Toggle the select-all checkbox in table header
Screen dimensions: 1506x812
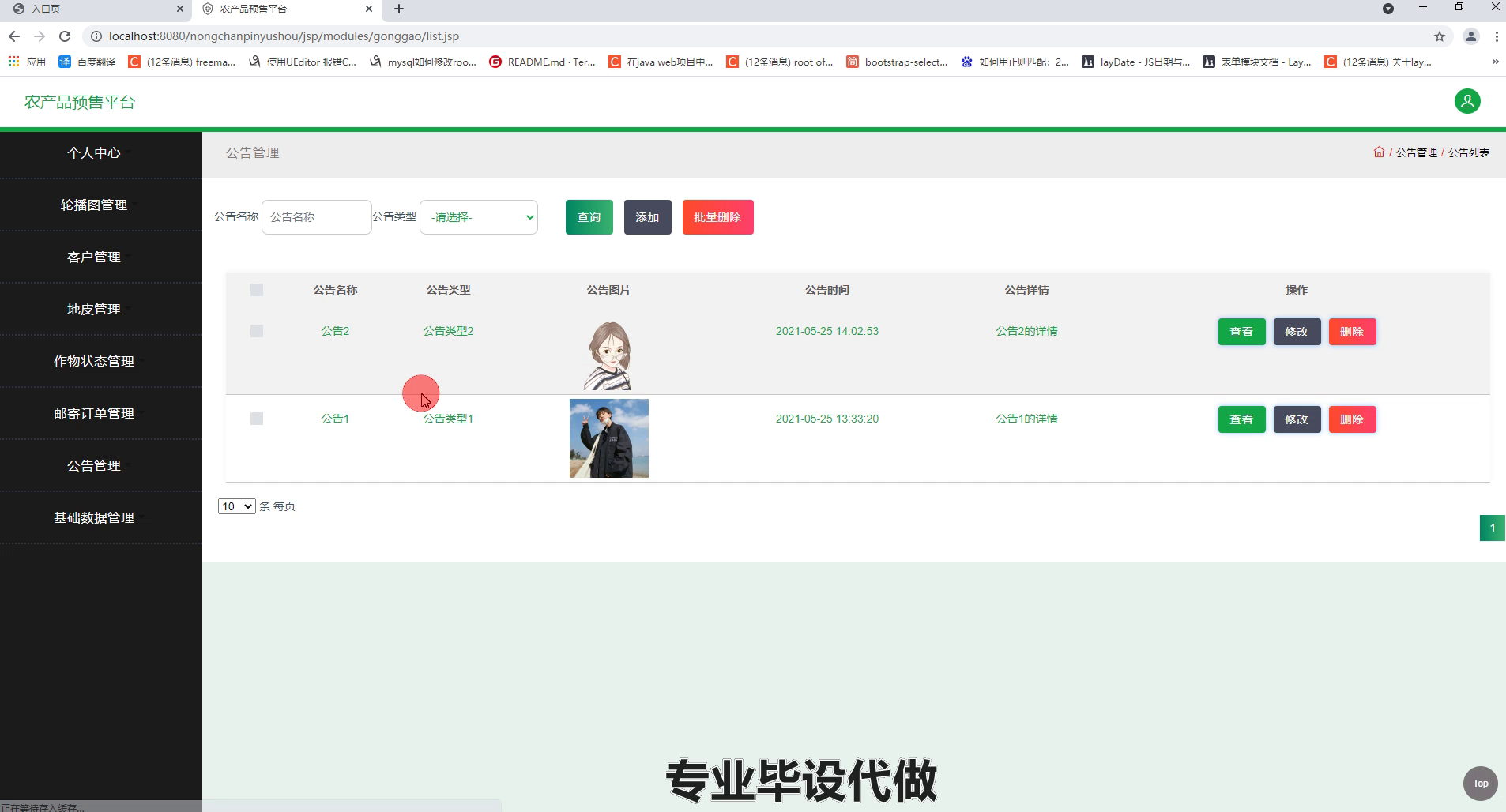[x=257, y=290]
